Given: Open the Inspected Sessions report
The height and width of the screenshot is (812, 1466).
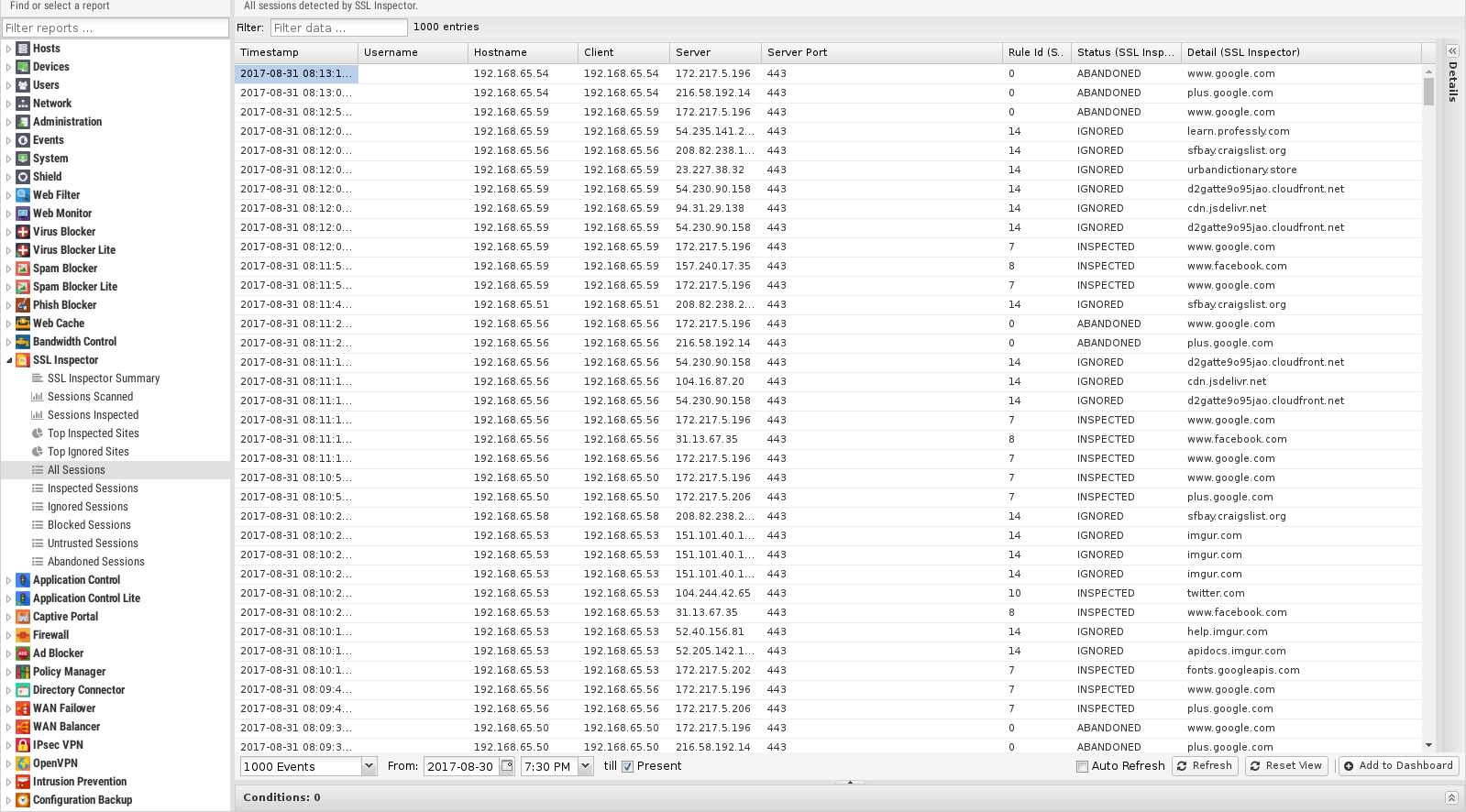Looking at the screenshot, I should click(x=93, y=488).
